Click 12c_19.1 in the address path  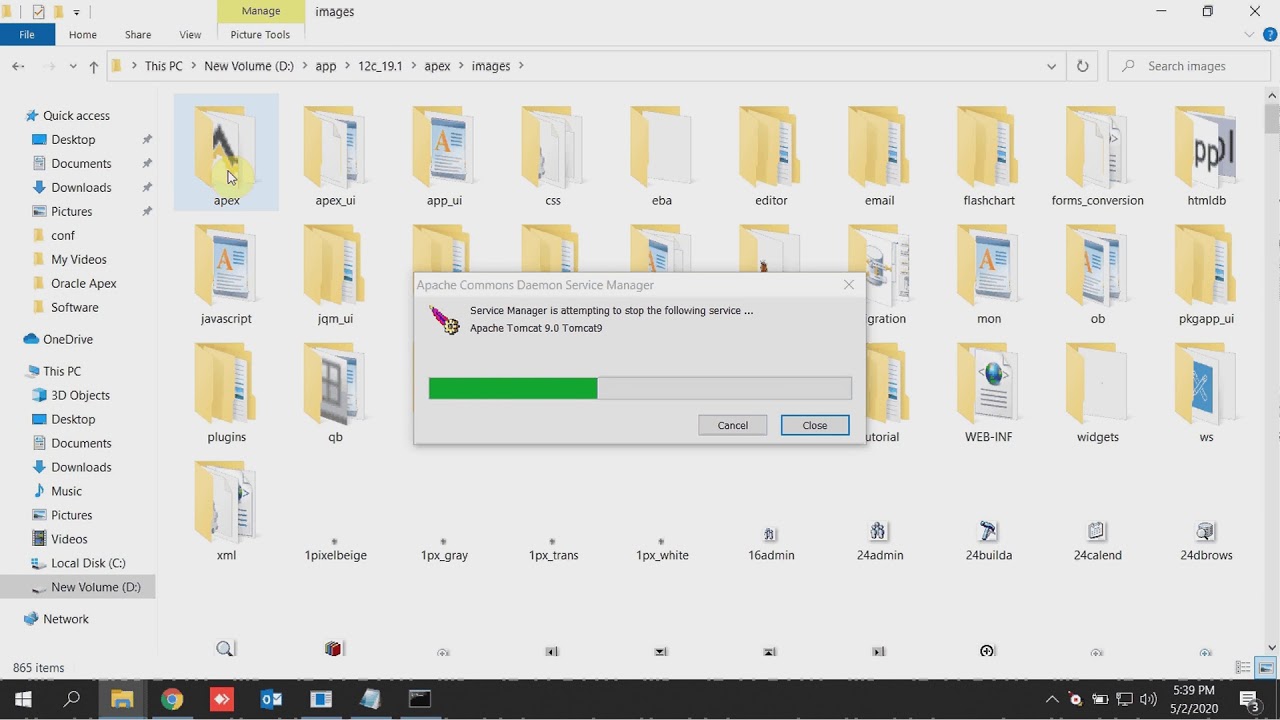click(380, 66)
